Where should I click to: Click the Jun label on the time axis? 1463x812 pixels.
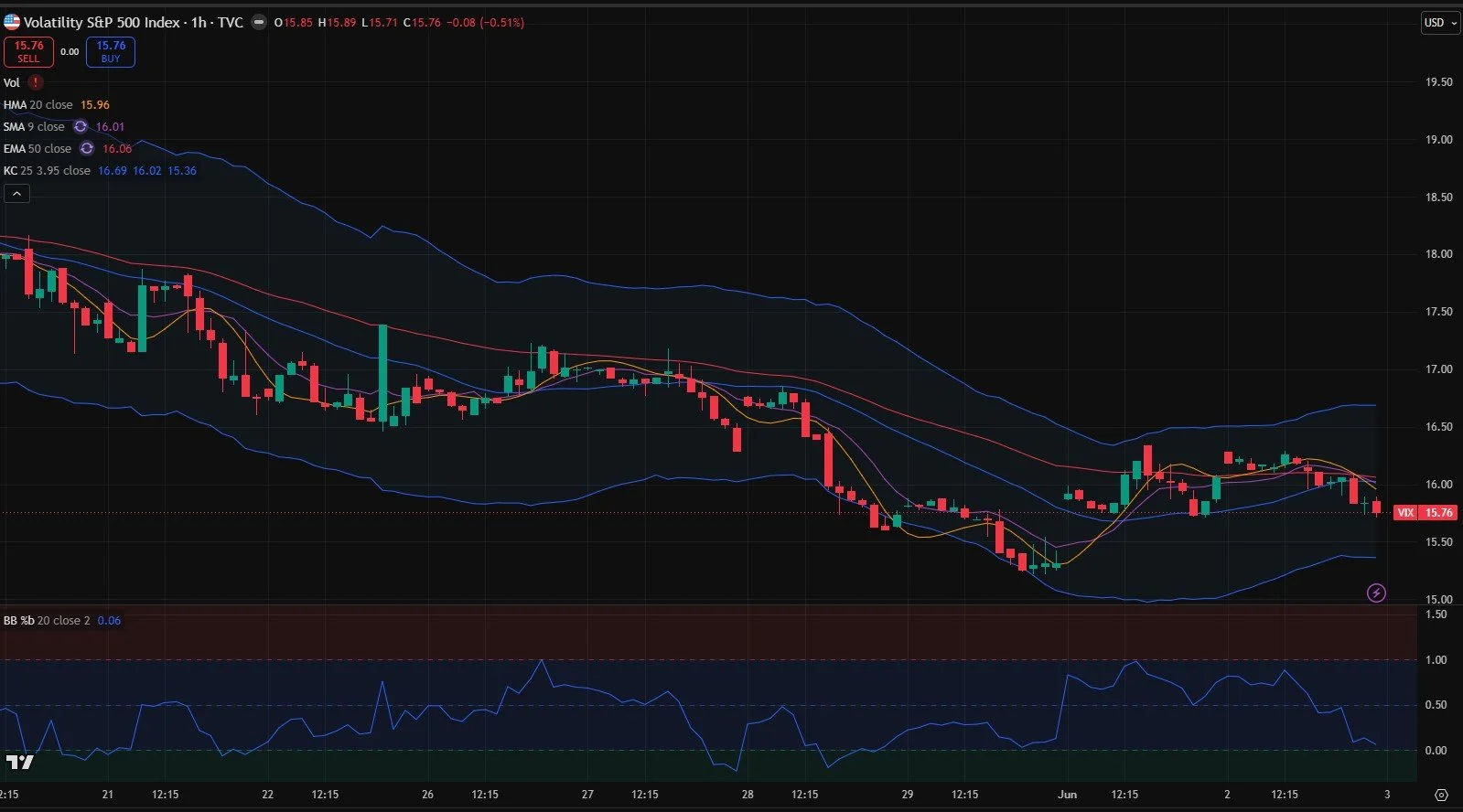[1068, 795]
